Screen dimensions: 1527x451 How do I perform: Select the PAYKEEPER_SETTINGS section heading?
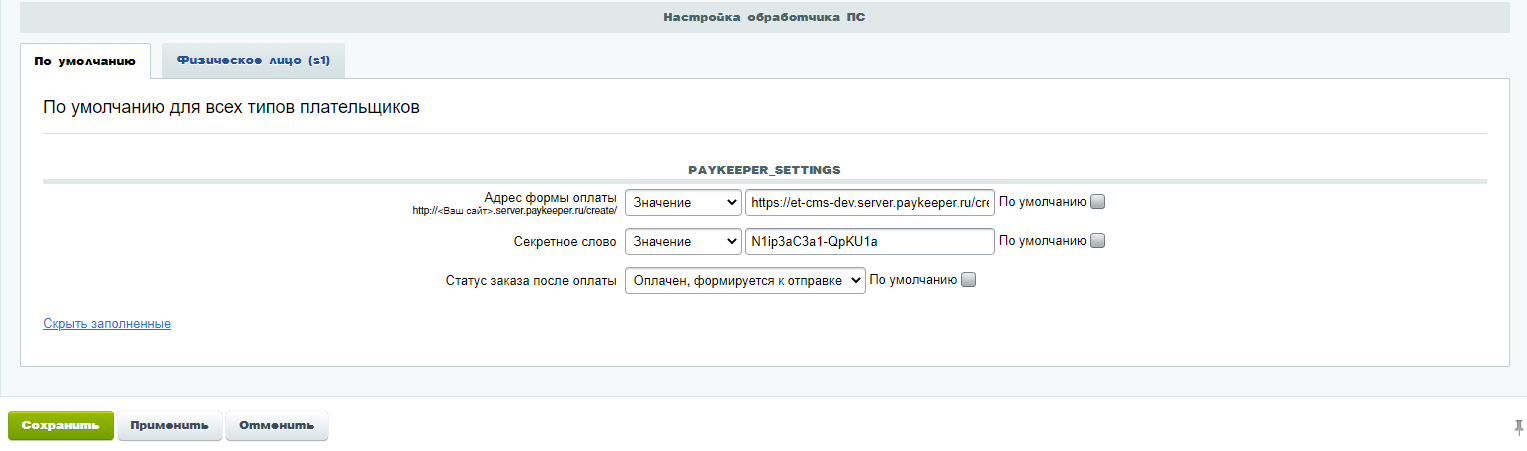coord(764,170)
